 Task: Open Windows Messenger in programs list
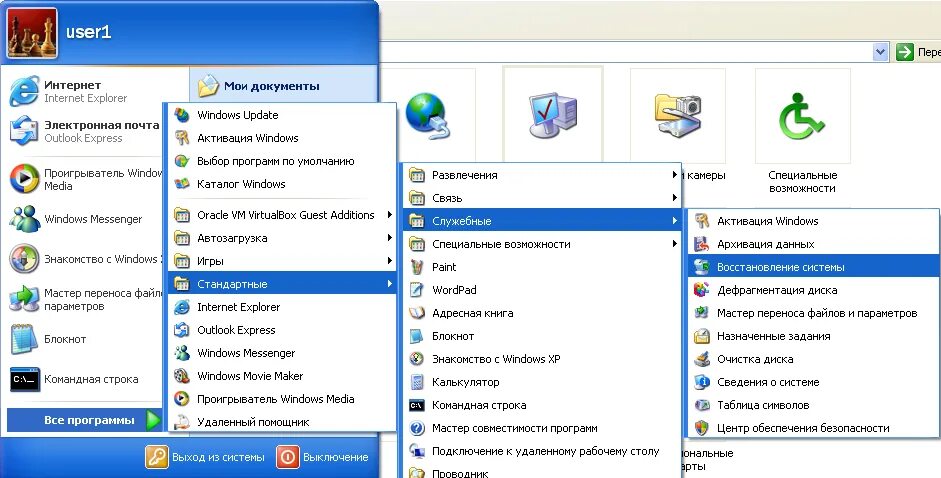pos(282,352)
